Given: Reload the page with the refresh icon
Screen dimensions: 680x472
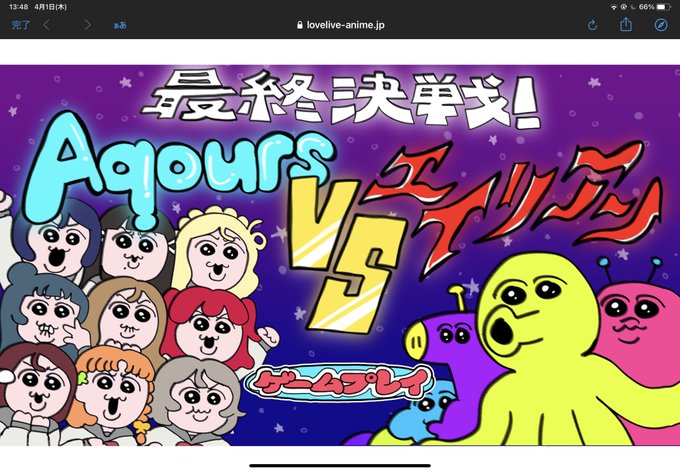Looking at the screenshot, I should [x=592, y=25].
